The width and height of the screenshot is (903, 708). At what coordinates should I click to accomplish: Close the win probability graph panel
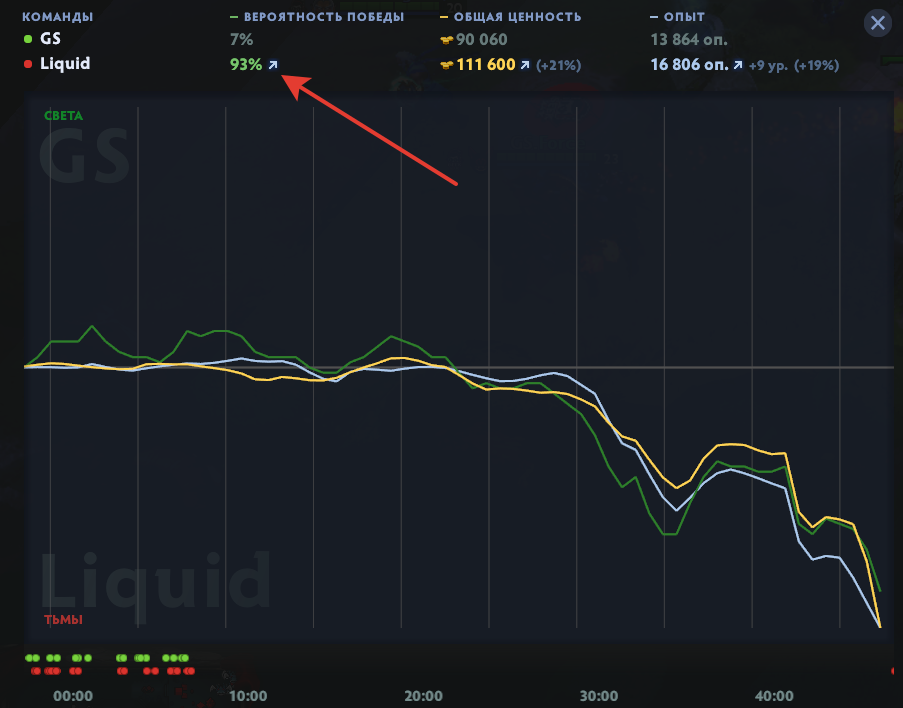878,23
